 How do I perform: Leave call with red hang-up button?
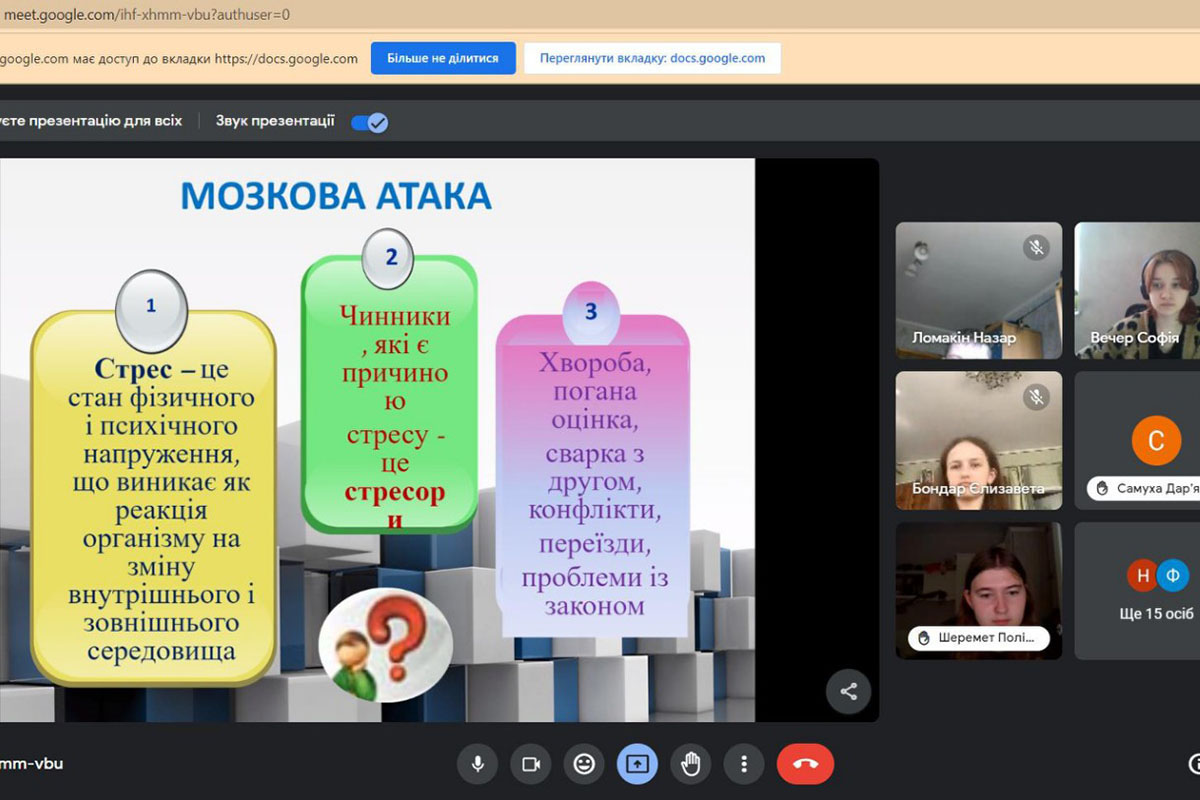pyautogui.click(x=805, y=765)
